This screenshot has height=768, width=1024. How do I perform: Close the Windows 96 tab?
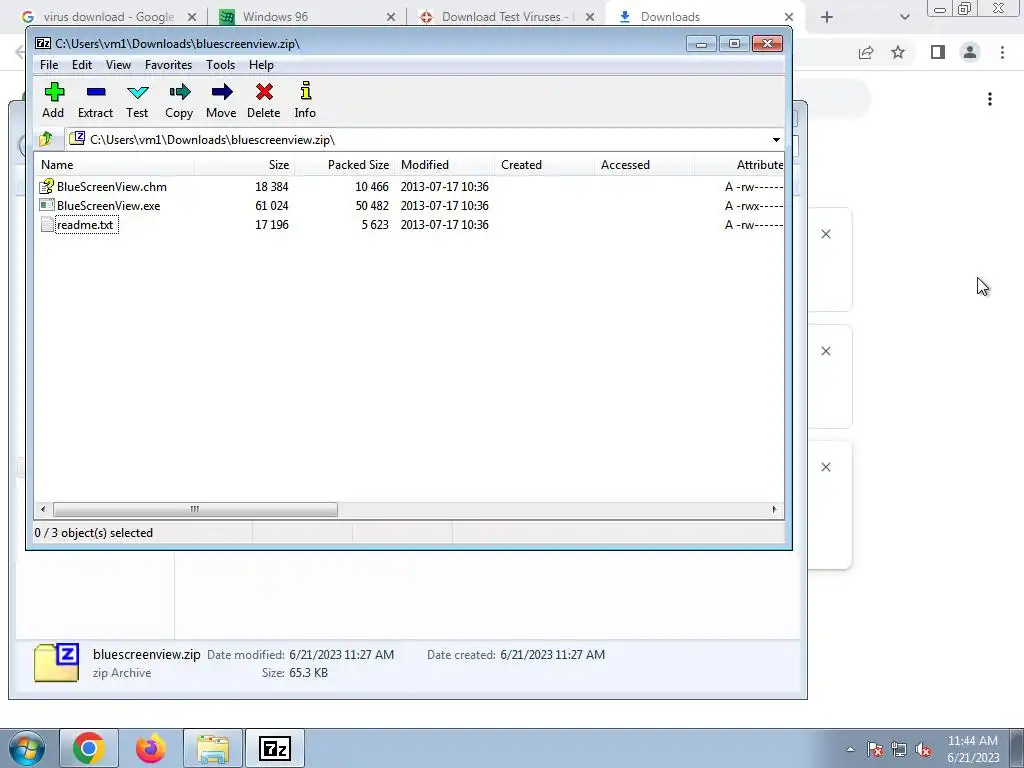(x=391, y=17)
